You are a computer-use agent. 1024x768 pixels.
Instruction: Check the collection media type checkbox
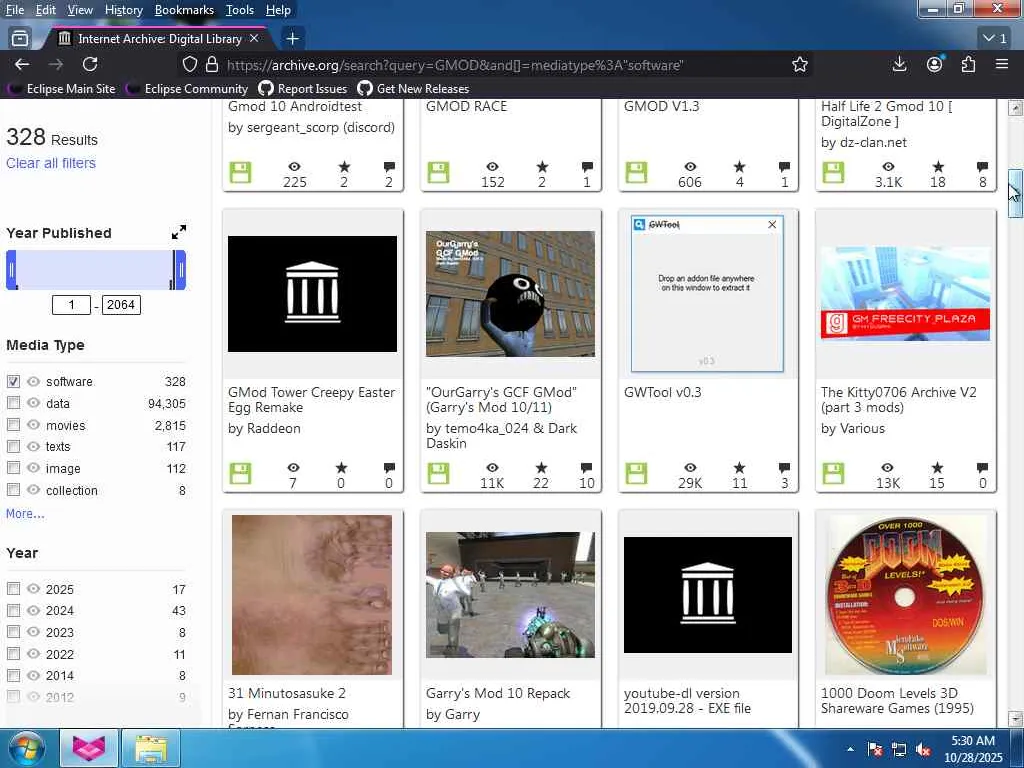13,489
